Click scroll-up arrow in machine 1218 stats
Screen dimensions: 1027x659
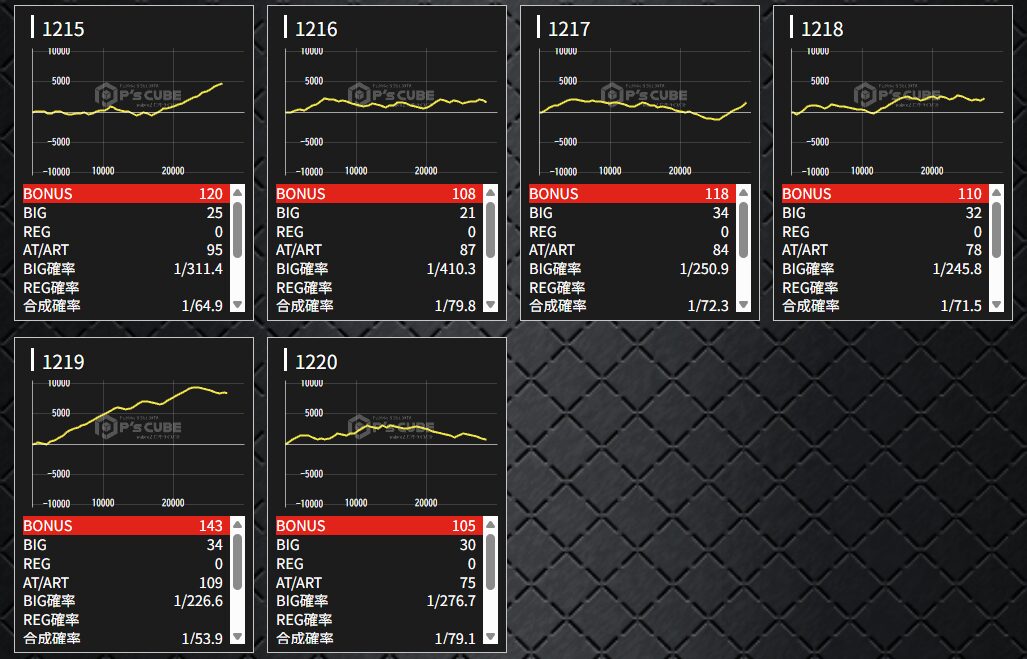point(997,193)
